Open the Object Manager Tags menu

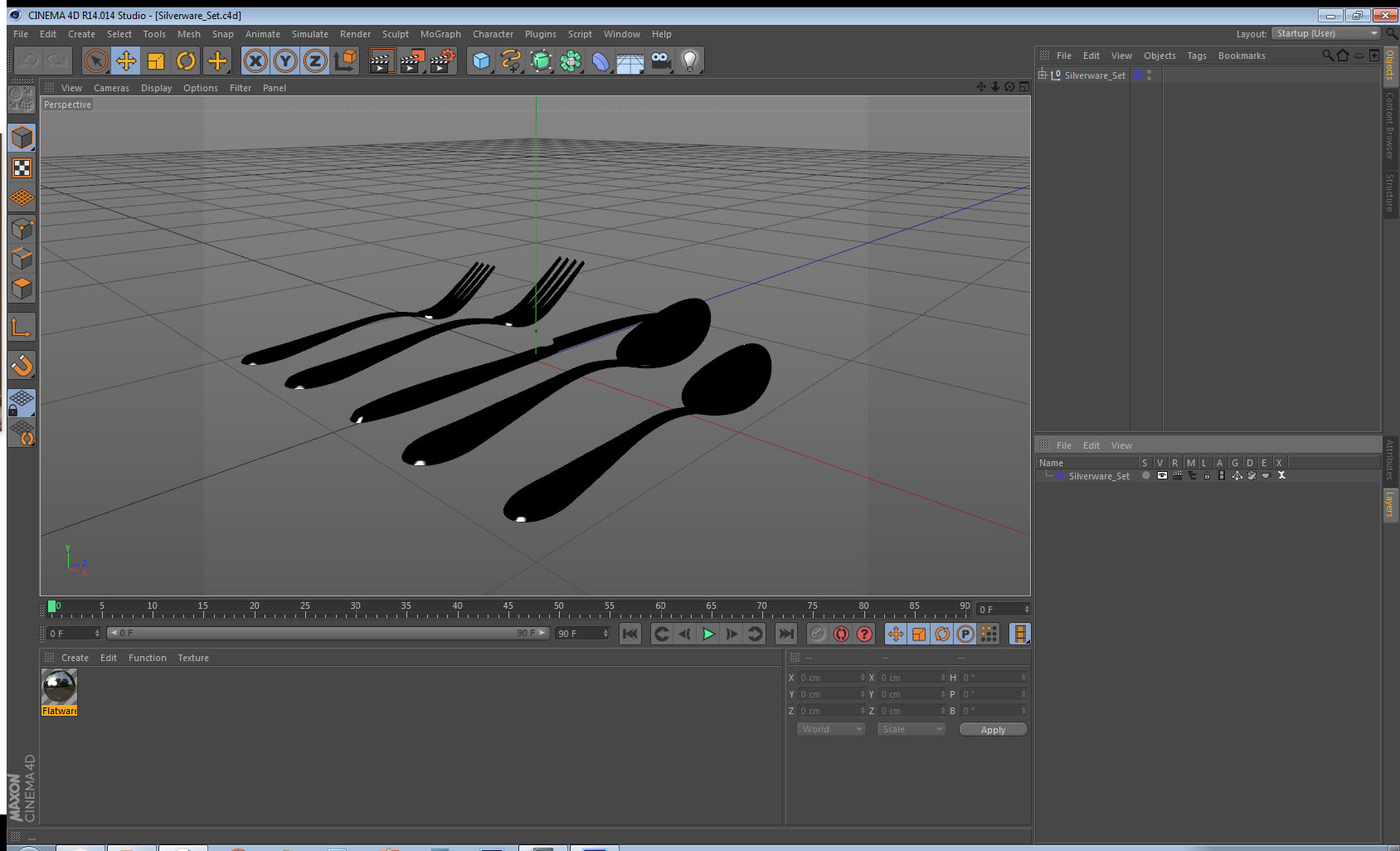pyautogui.click(x=1197, y=56)
